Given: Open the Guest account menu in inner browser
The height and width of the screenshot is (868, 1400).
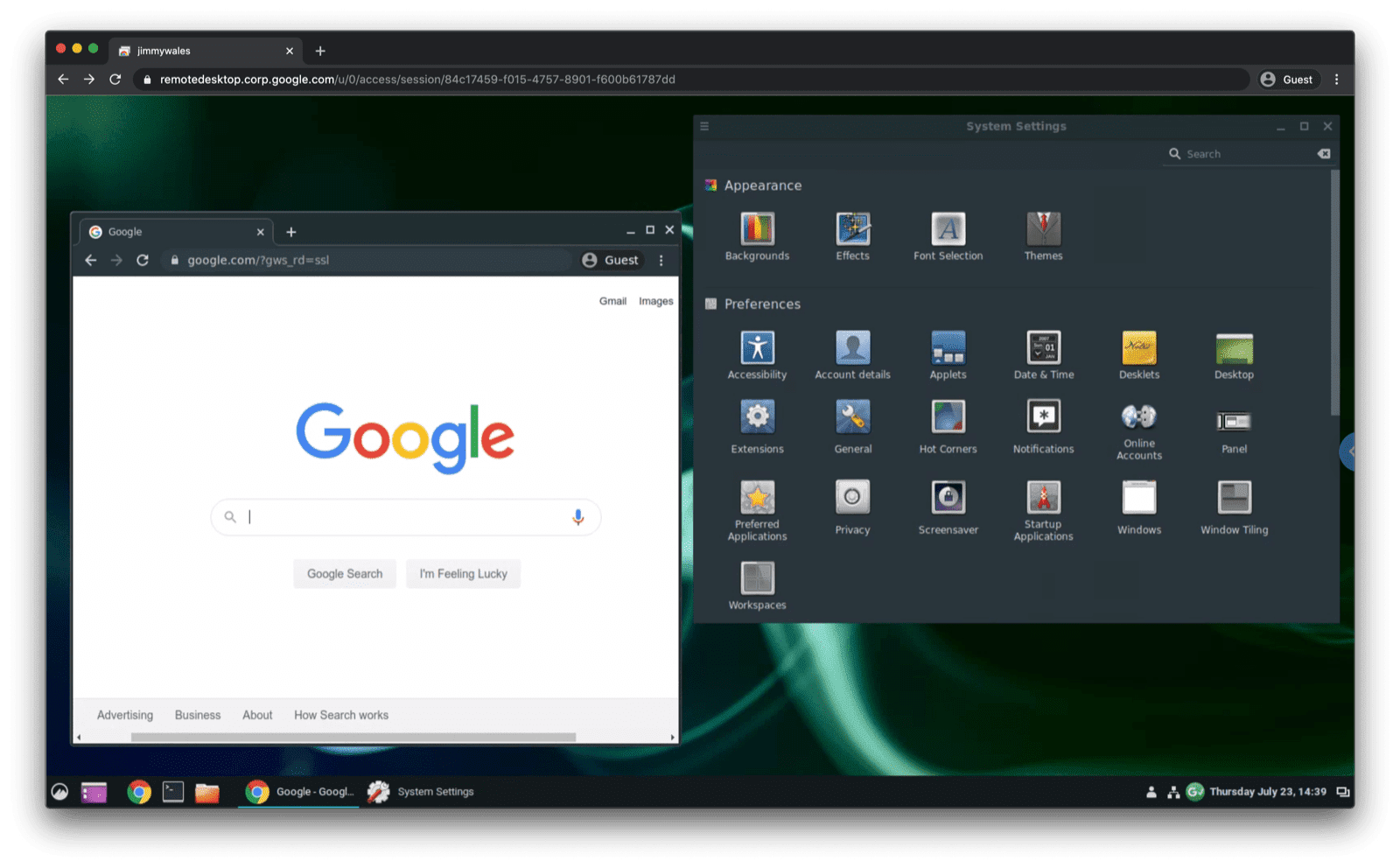Looking at the screenshot, I should (x=610, y=260).
